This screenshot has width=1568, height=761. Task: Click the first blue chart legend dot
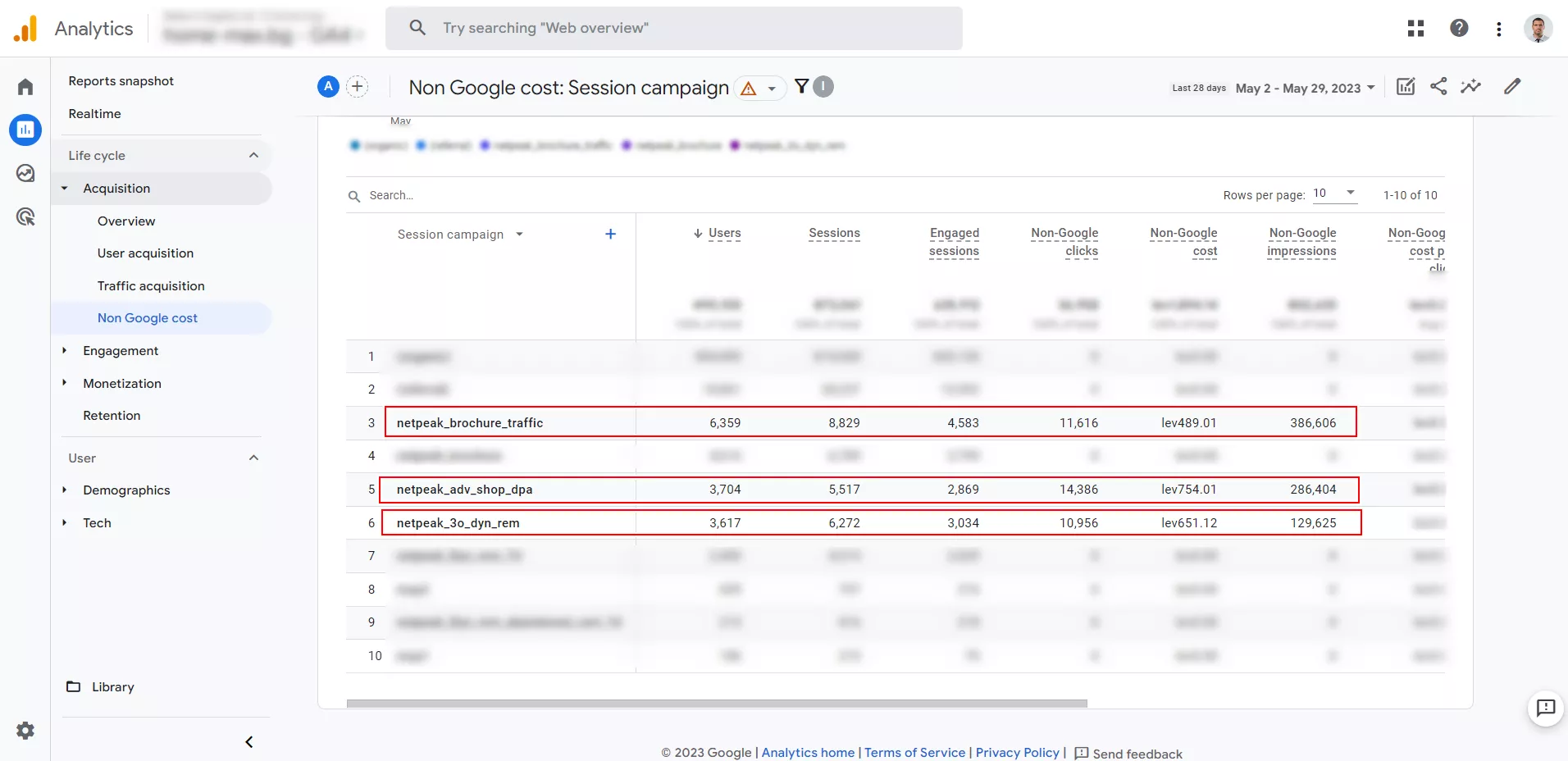click(x=355, y=145)
